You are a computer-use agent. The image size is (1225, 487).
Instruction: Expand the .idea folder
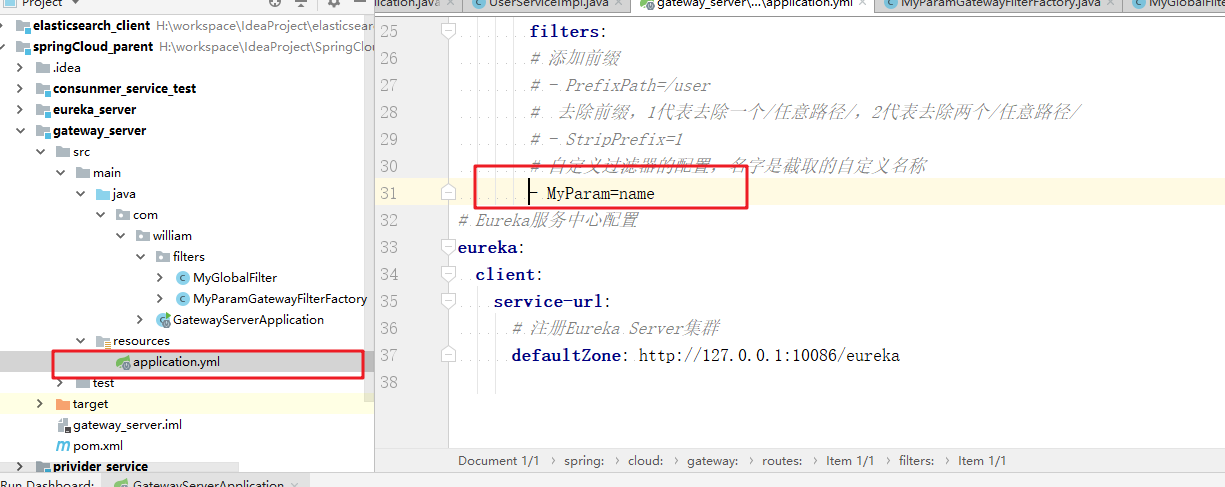pyautogui.click(x=20, y=67)
